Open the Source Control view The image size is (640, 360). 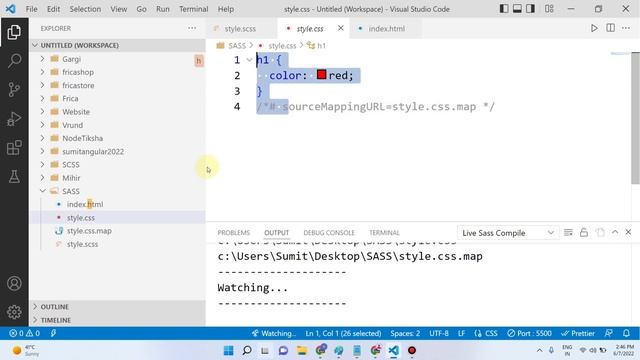coord(14,89)
